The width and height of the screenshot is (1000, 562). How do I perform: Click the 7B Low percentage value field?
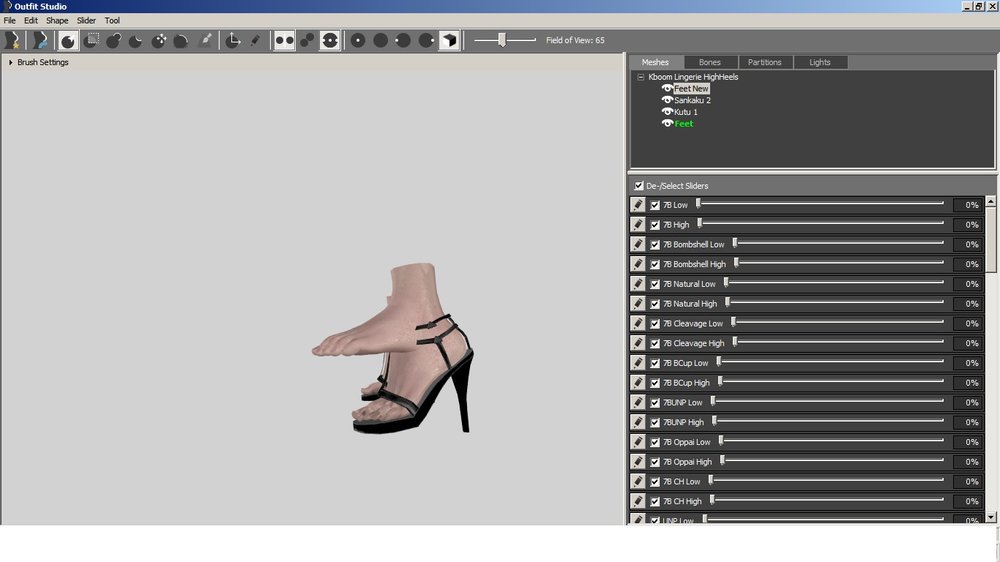pos(969,205)
